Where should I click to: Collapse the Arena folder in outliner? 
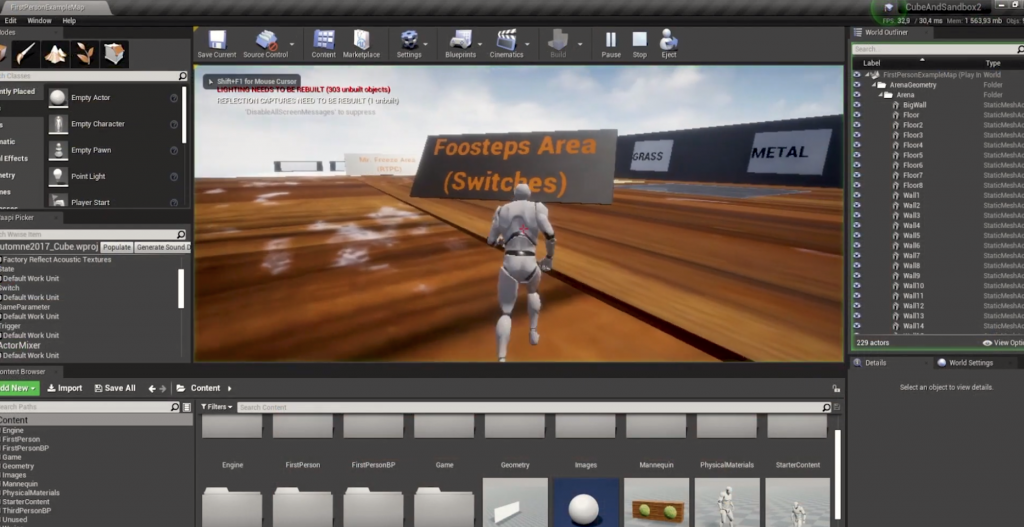[x=880, y=95]
